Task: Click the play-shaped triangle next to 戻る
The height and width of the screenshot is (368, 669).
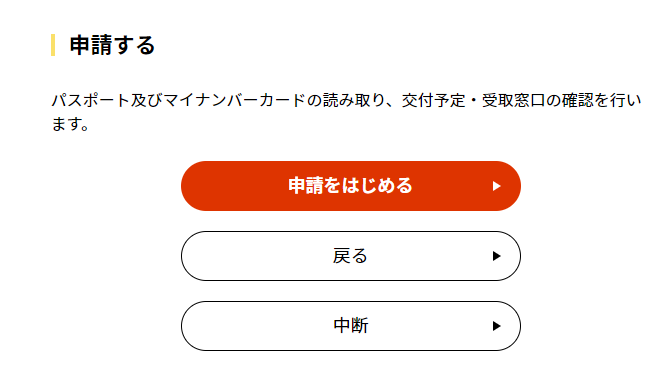Action: pos(496,256)
